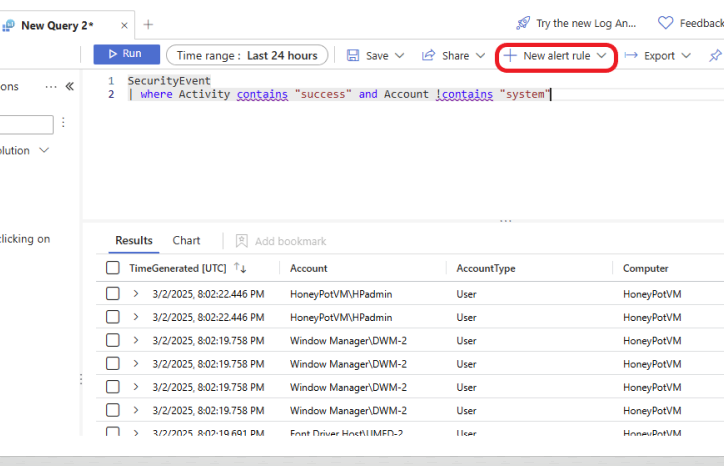The image size is (724, 466).
Task: Click first row's Computer HoneyPotVM cell
Action: pos(652,294)
